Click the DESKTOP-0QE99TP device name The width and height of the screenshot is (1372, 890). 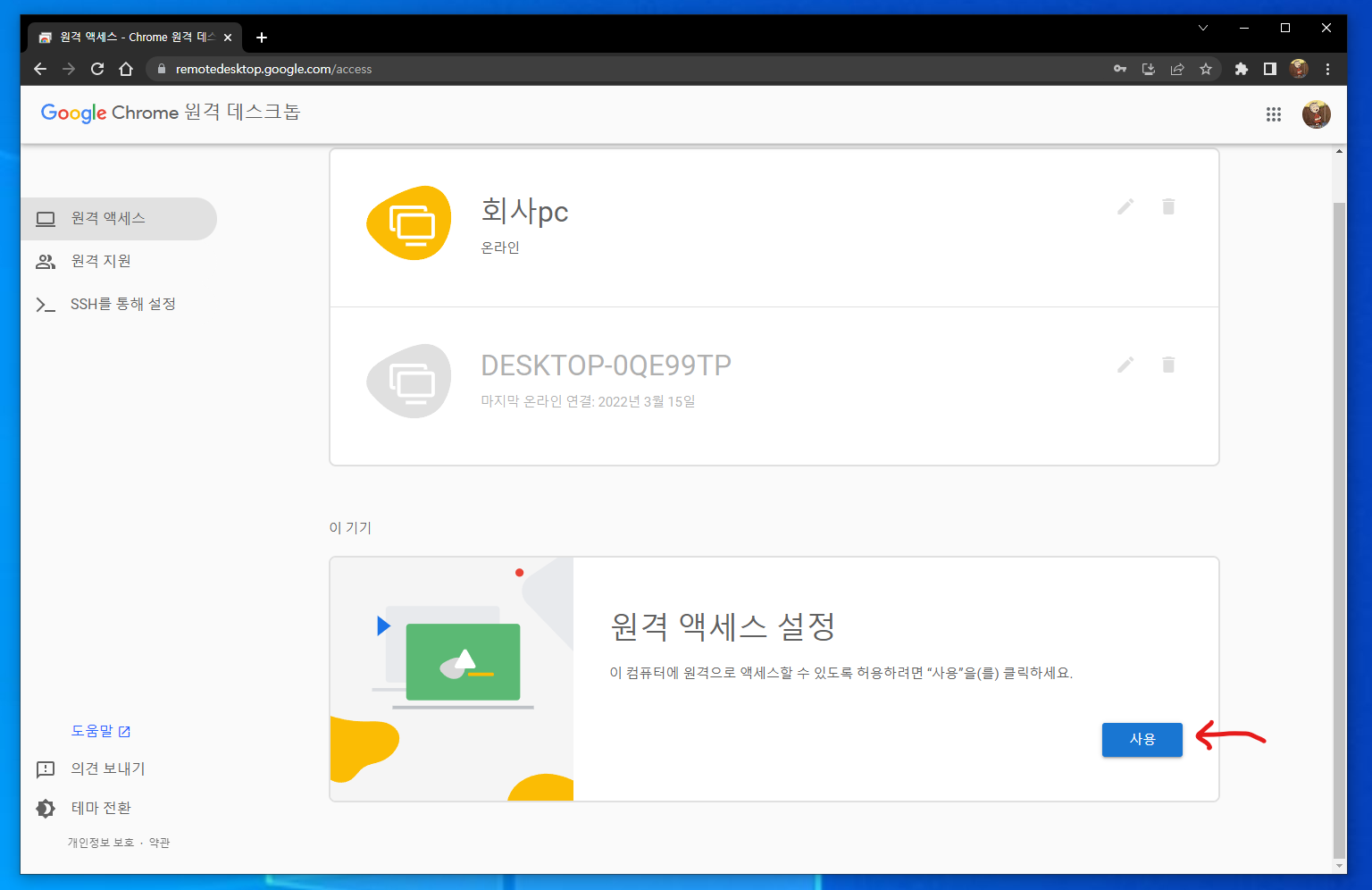tap(606, 365)
